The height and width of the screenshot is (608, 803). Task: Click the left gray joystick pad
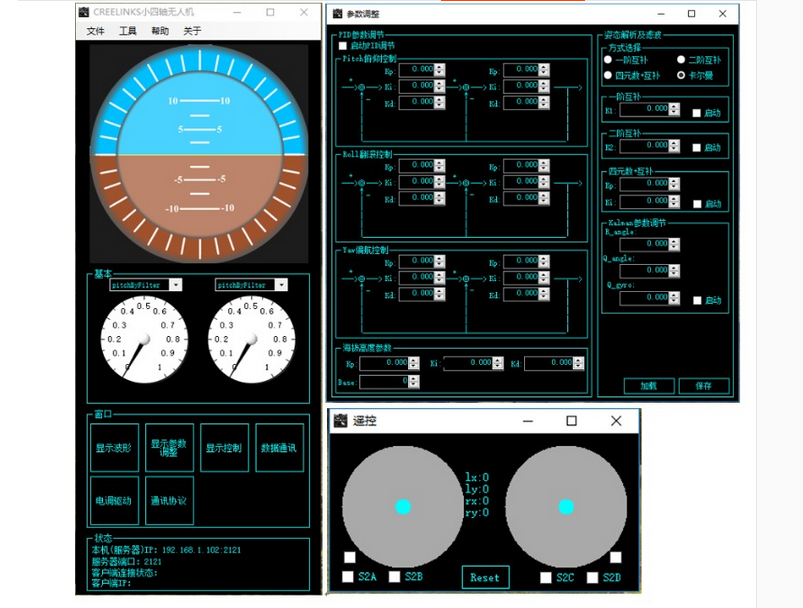pyautogui.click(x=403, y=507)
